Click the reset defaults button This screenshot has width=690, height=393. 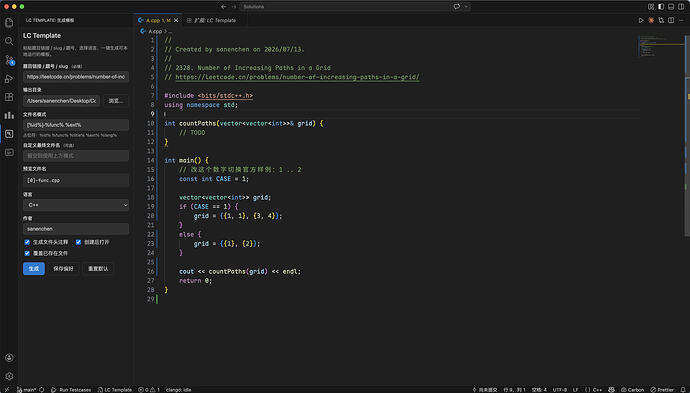click(98, 268)
